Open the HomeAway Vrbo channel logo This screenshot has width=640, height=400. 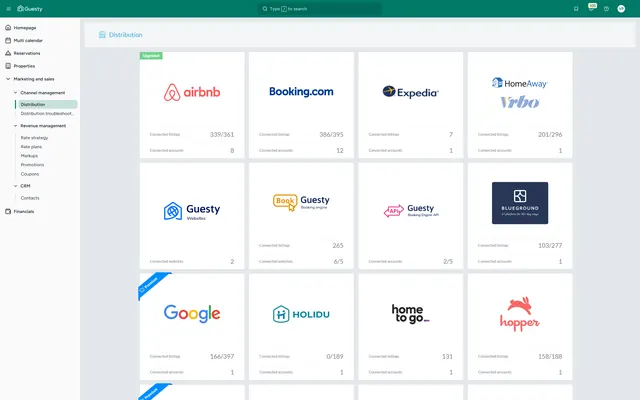pos(520,93)
